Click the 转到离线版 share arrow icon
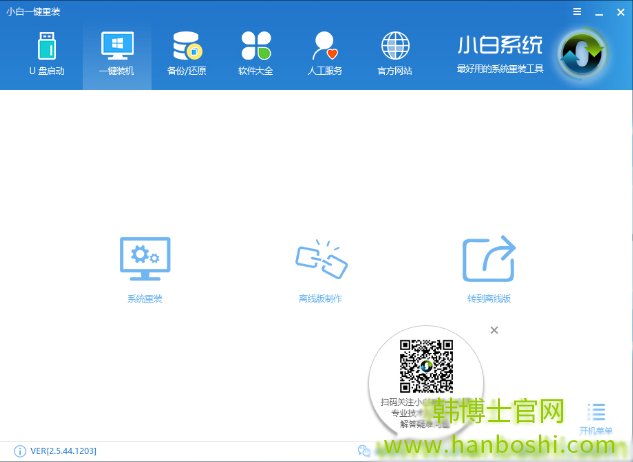The image size is (633, 462). tap(488, 260)
